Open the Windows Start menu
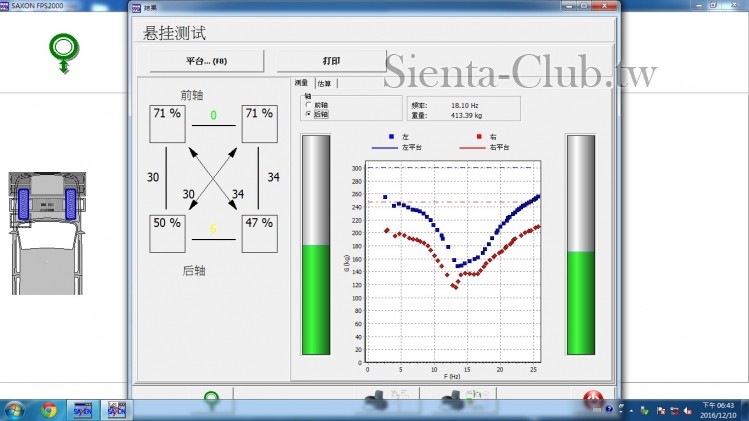 coord(15,410)
